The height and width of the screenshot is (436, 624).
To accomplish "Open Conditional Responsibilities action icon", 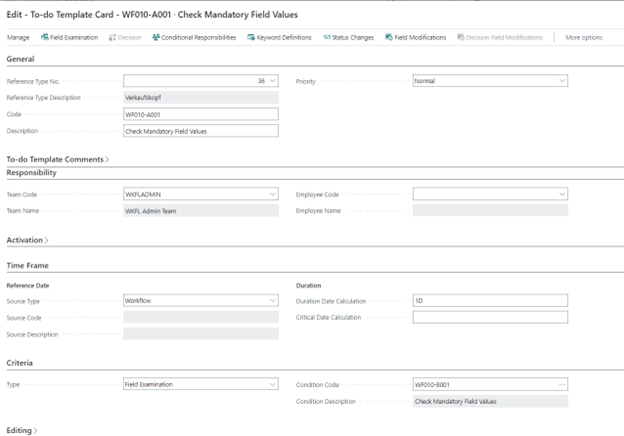I will (156, 37).
